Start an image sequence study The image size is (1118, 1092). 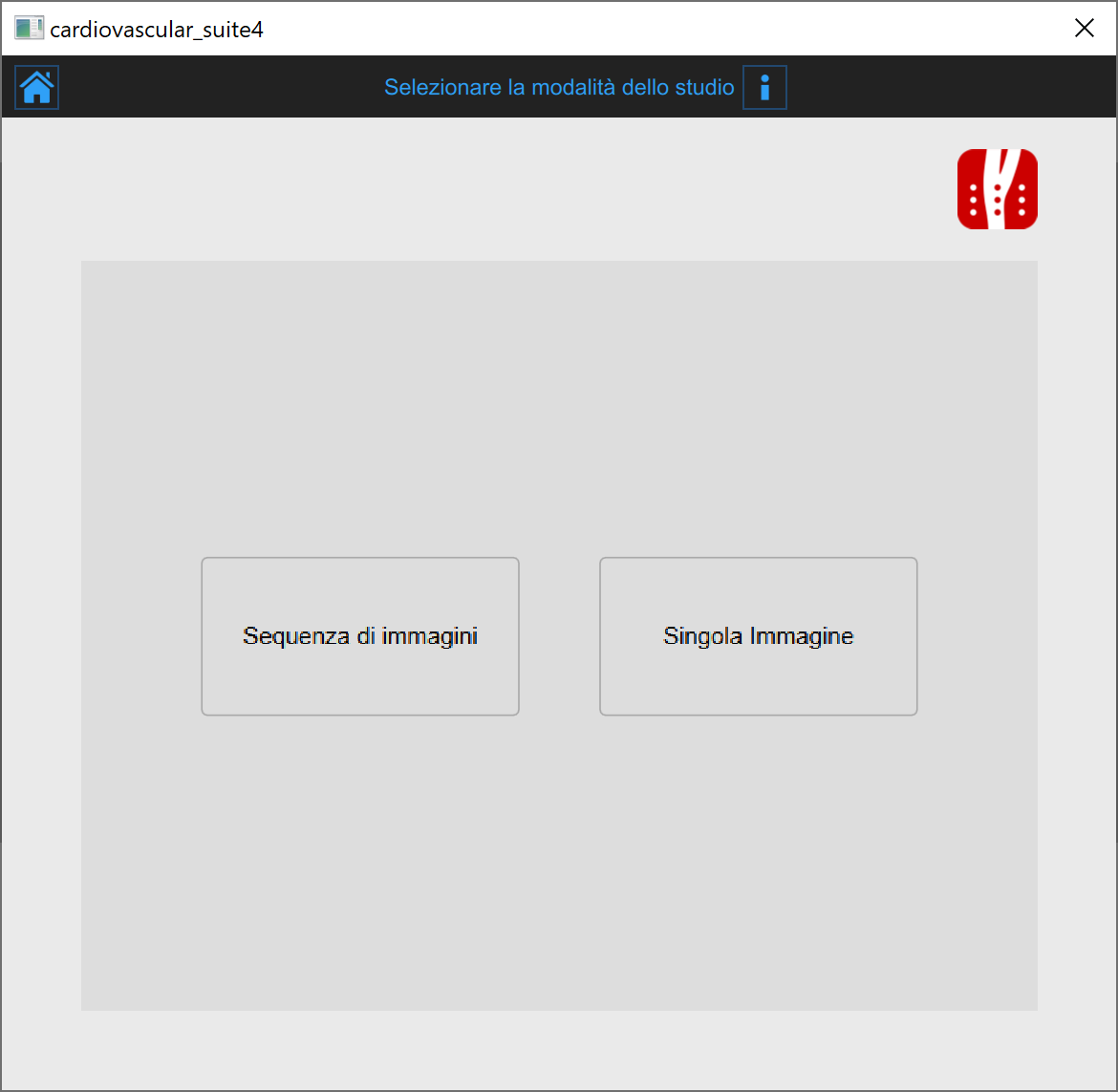point(360,636)
